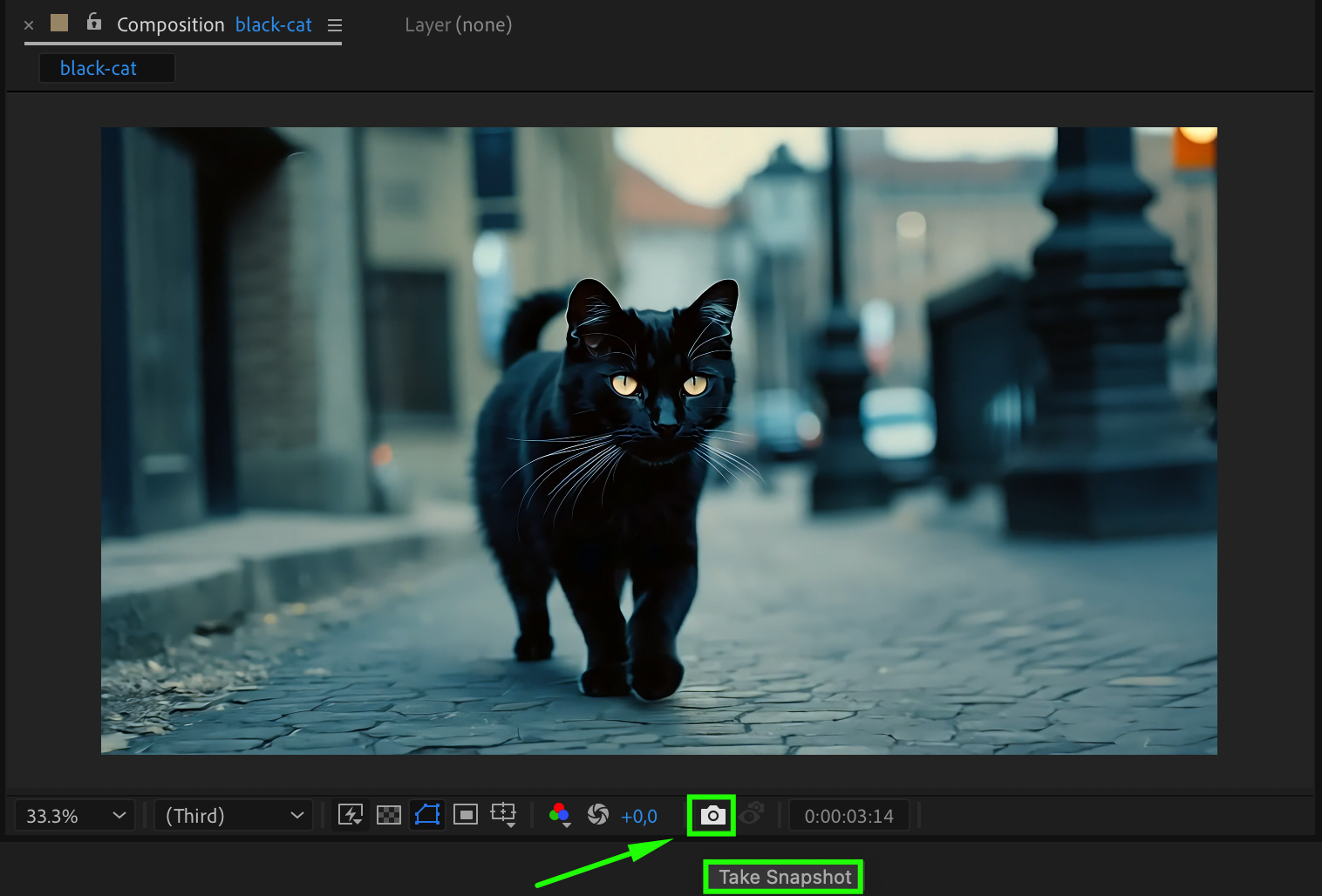The width and height of the screenshot is (1322, 896).
Task: Open the (Third) resolution dropdown
Action: pos(233,816)
